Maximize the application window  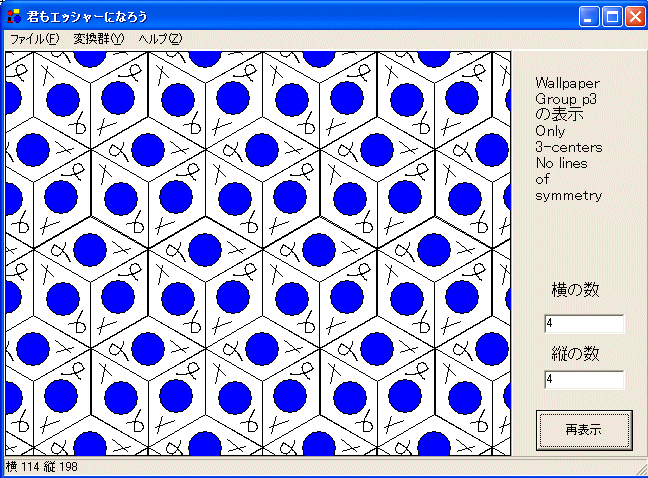click(x=611, y=15)
